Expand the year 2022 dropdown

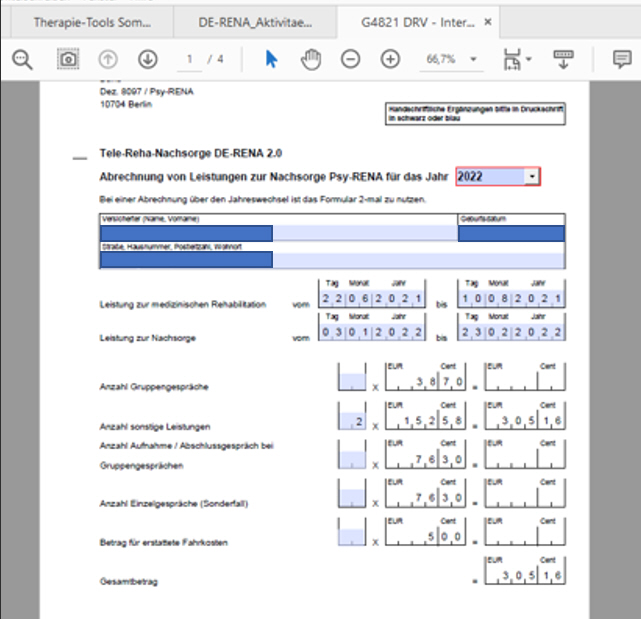532,177
